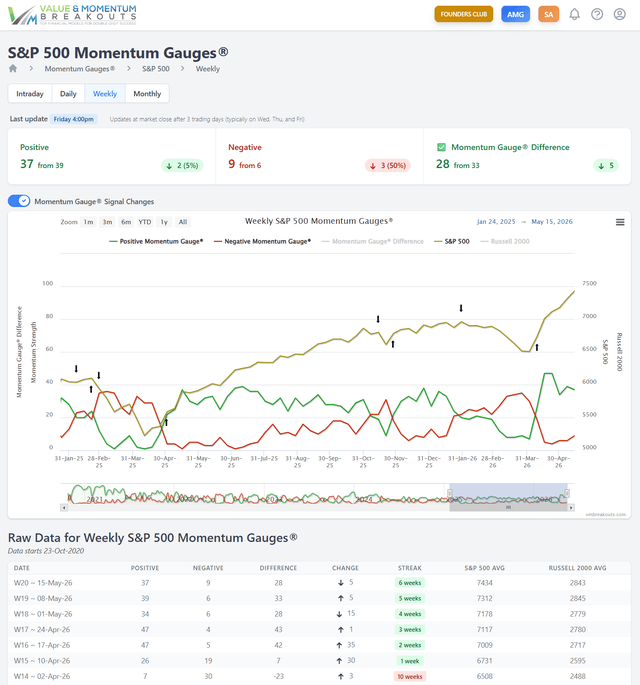640x685 pixels.
Task: Set chart zoom to YTD
Action: [145, 222]
